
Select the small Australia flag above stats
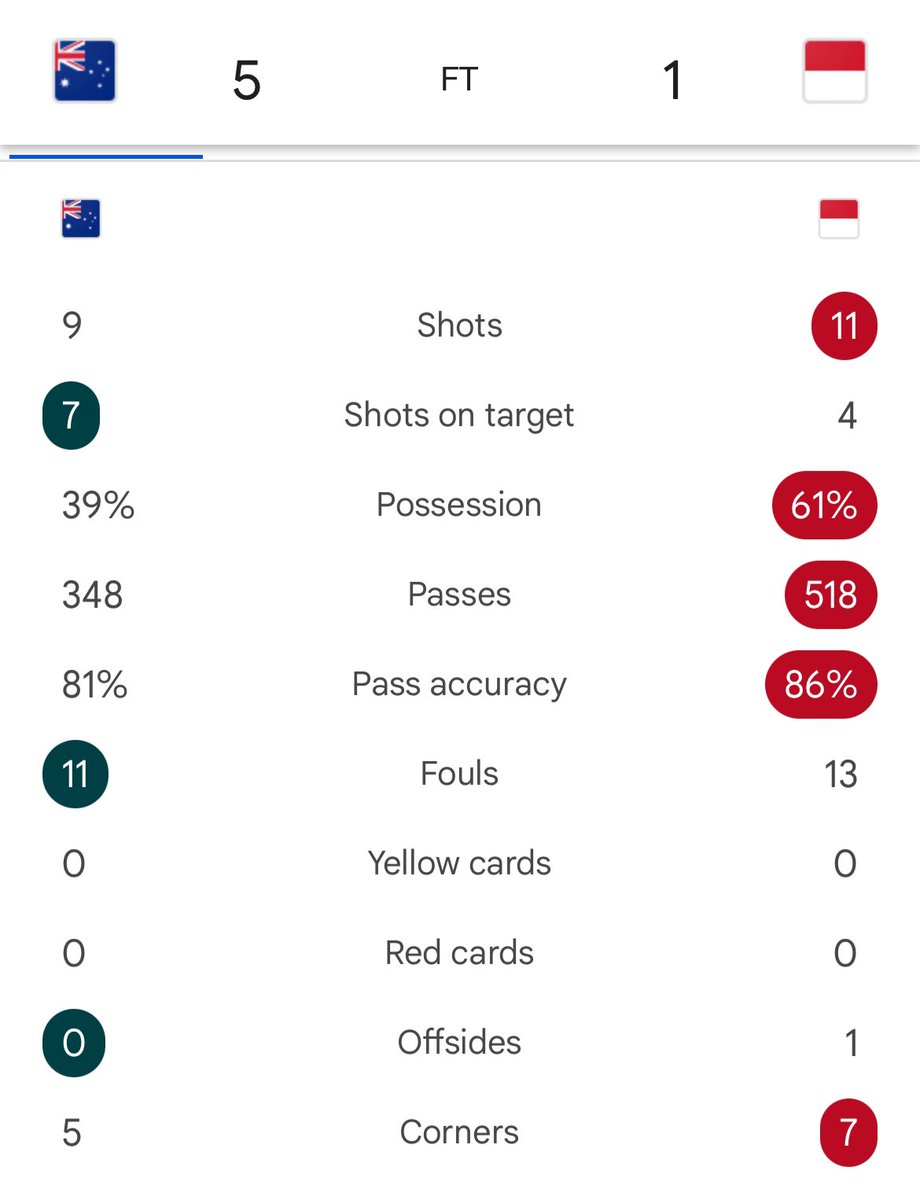(x=81, y=218)
